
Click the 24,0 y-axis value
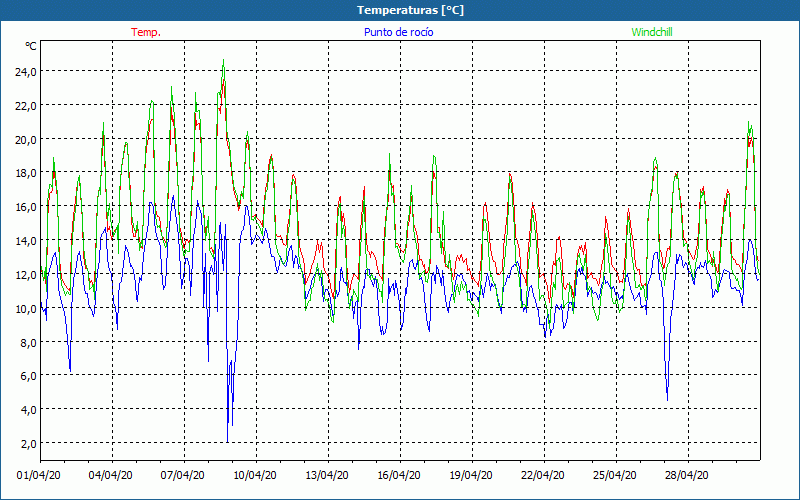(x=26, y=71)
